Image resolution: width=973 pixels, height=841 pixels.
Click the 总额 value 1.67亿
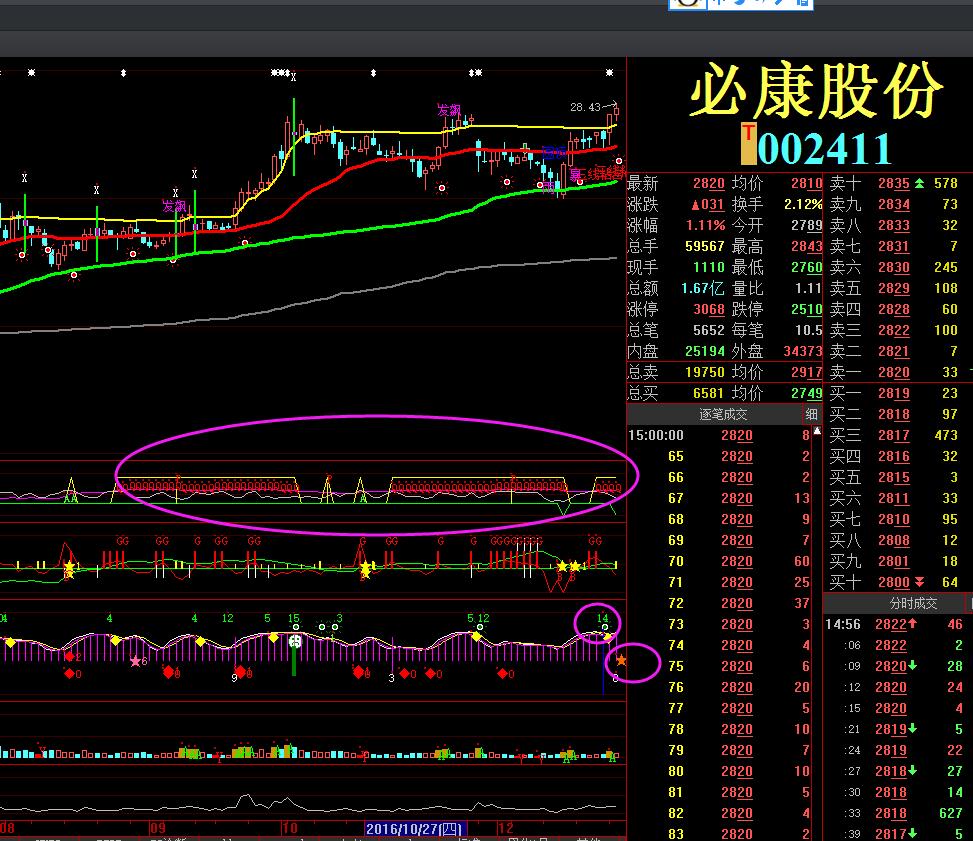[702, 289]
